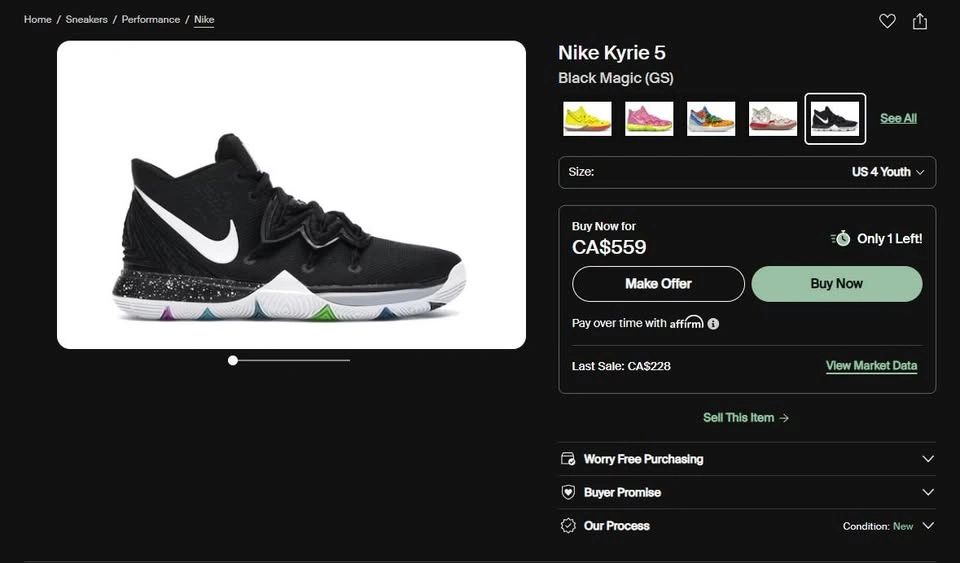
Task: Click the Our Process verified badge icon
Action: click(x=568, y=526)
